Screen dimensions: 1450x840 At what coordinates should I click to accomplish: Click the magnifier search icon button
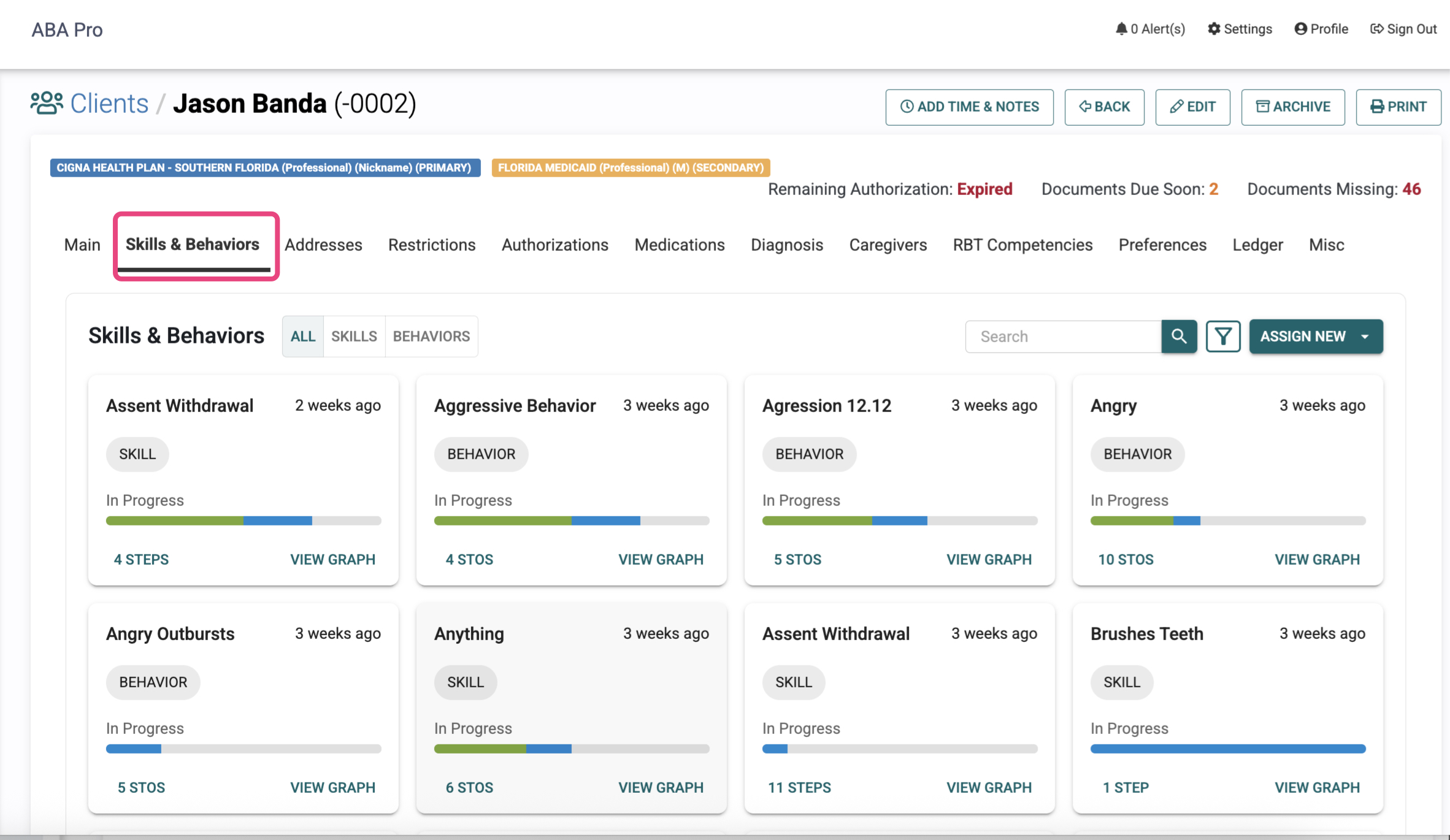coord(1178,336)
